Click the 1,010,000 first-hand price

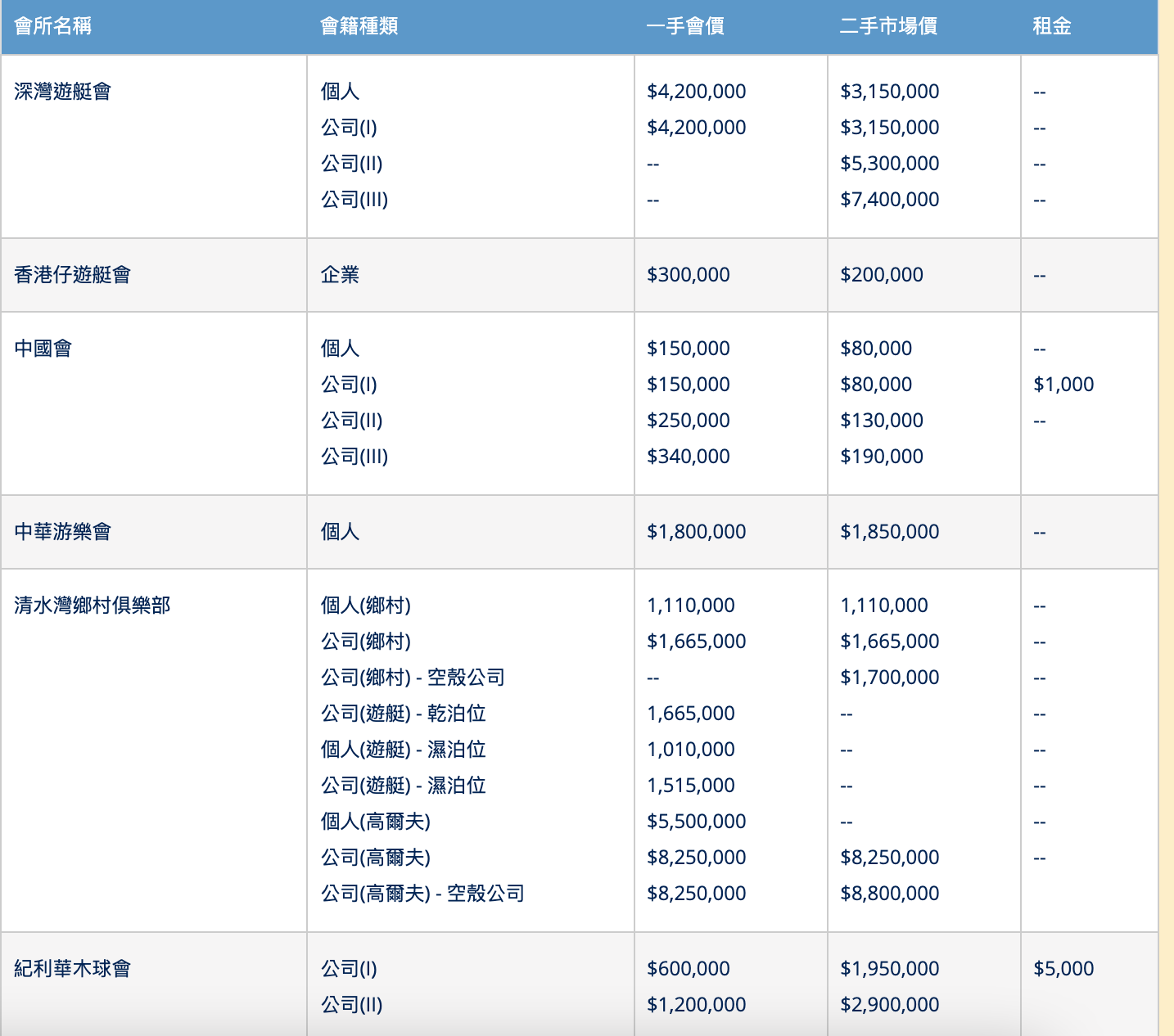click(x=690, y=750)
